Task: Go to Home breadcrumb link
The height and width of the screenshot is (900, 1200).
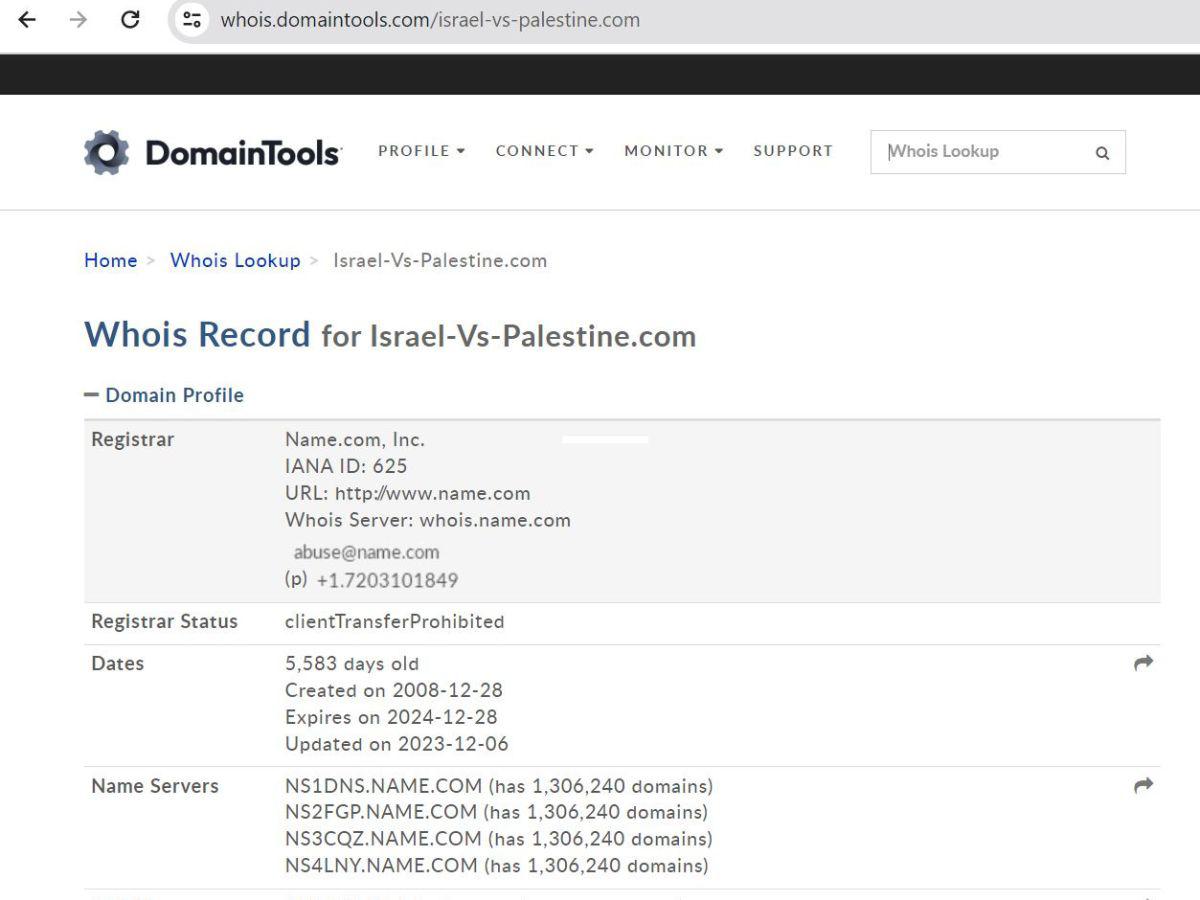Action: [110, 260]
